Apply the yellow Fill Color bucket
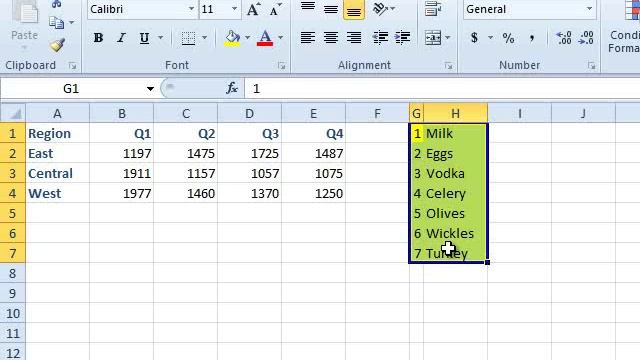640x360 pixels. coord(232,38)
